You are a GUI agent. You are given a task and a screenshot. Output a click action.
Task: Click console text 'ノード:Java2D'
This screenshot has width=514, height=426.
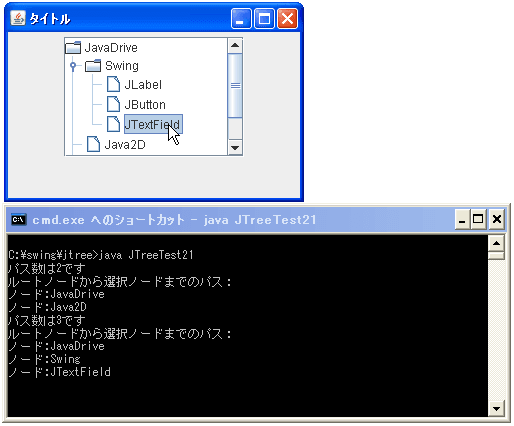[x=47, y=307]
